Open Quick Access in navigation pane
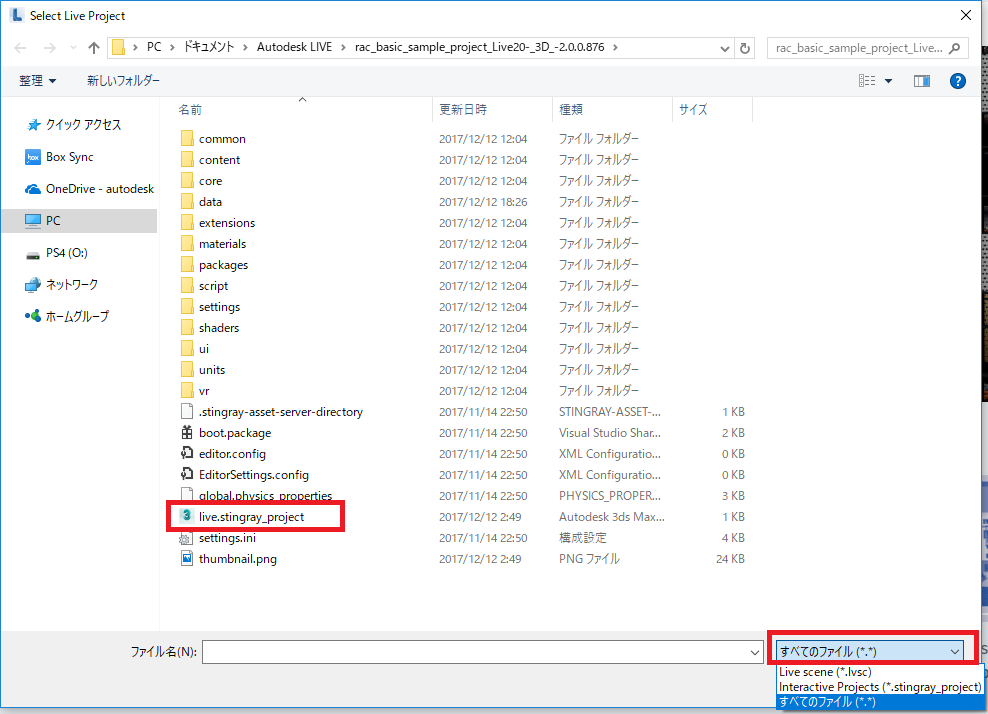 pos(74,125)
